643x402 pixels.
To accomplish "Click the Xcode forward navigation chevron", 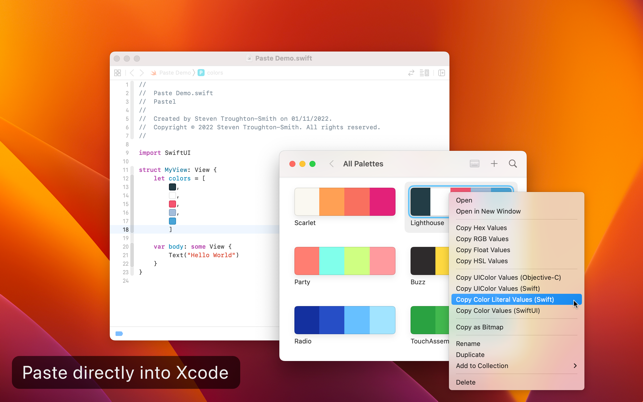I will (142, 73).
